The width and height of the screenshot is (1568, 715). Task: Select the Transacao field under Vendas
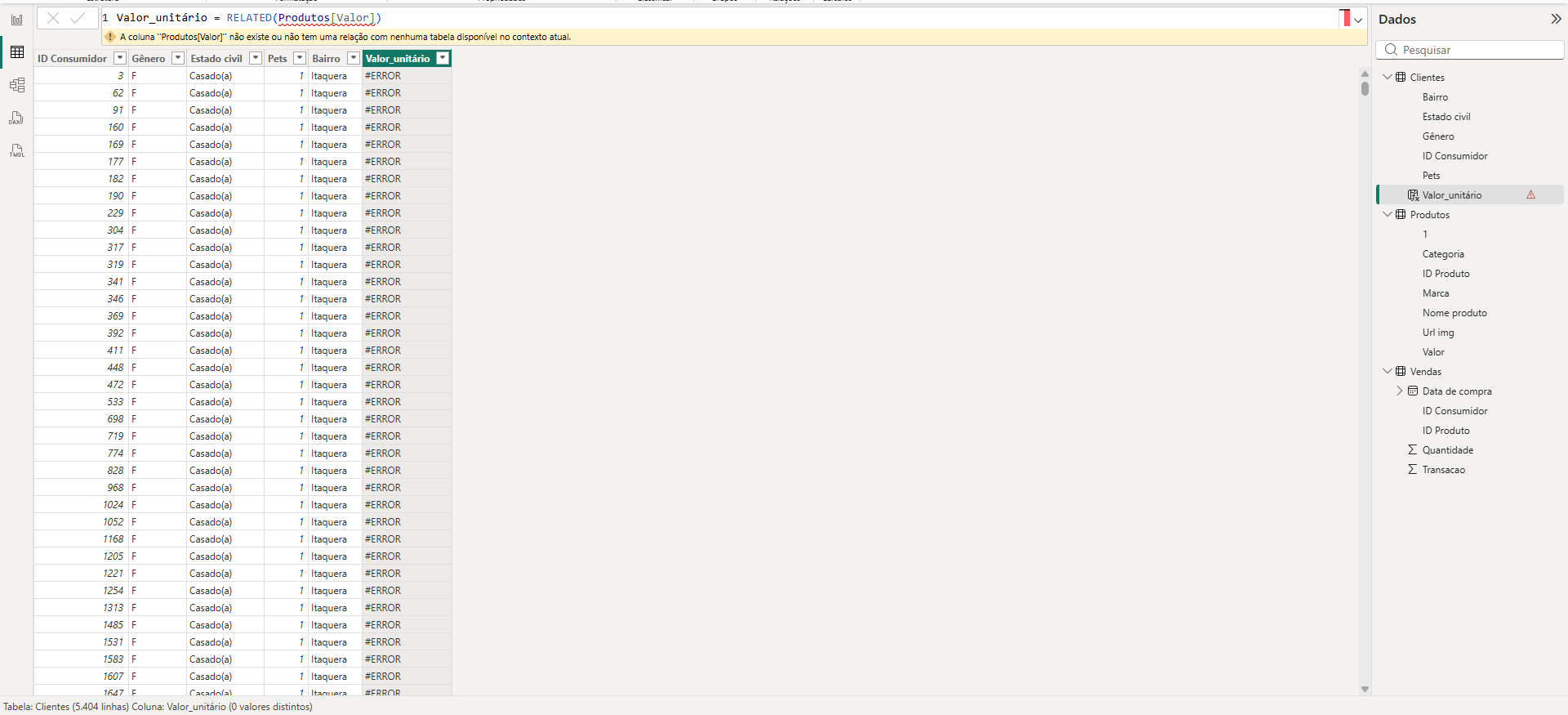[x=1444, y=470]
